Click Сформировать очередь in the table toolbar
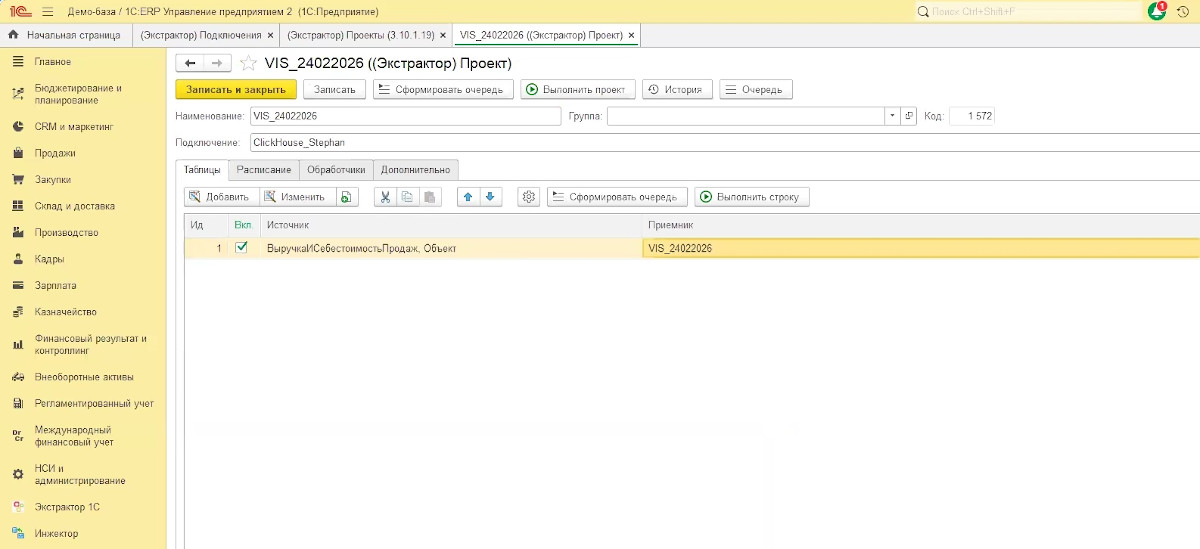 click(618, 197)
